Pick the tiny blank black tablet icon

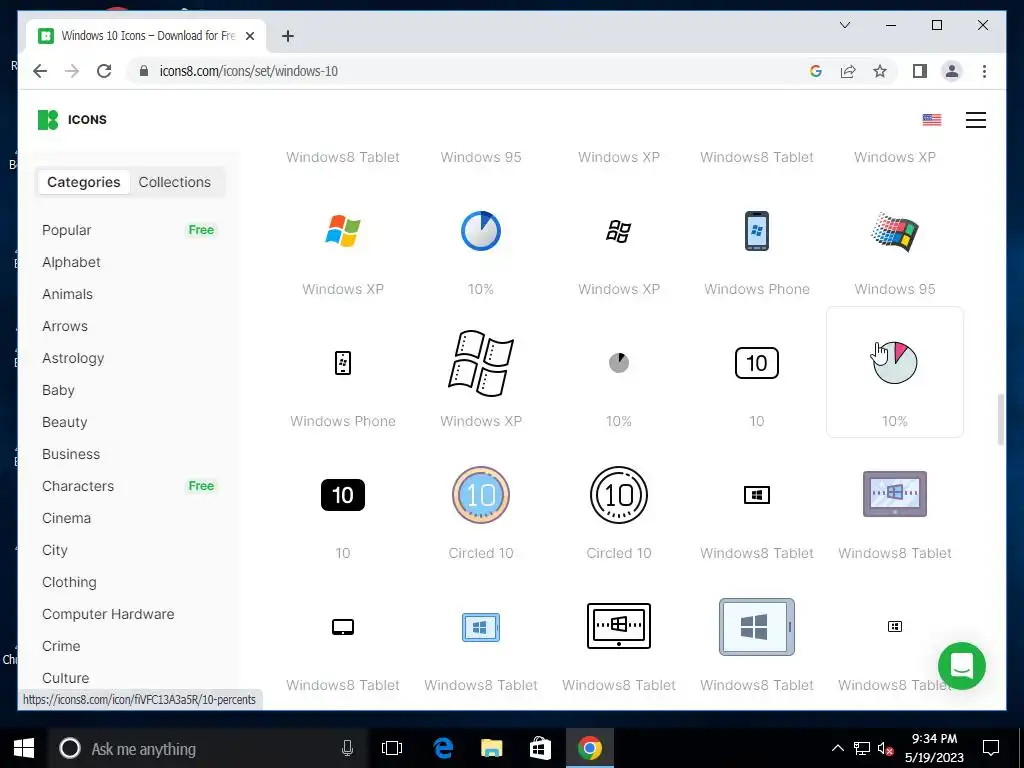click(343, 627)
